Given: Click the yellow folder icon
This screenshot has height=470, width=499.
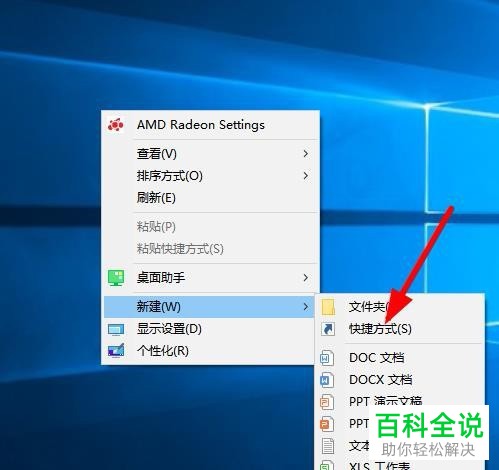Looking at the screenshot, I should (328, 307).
